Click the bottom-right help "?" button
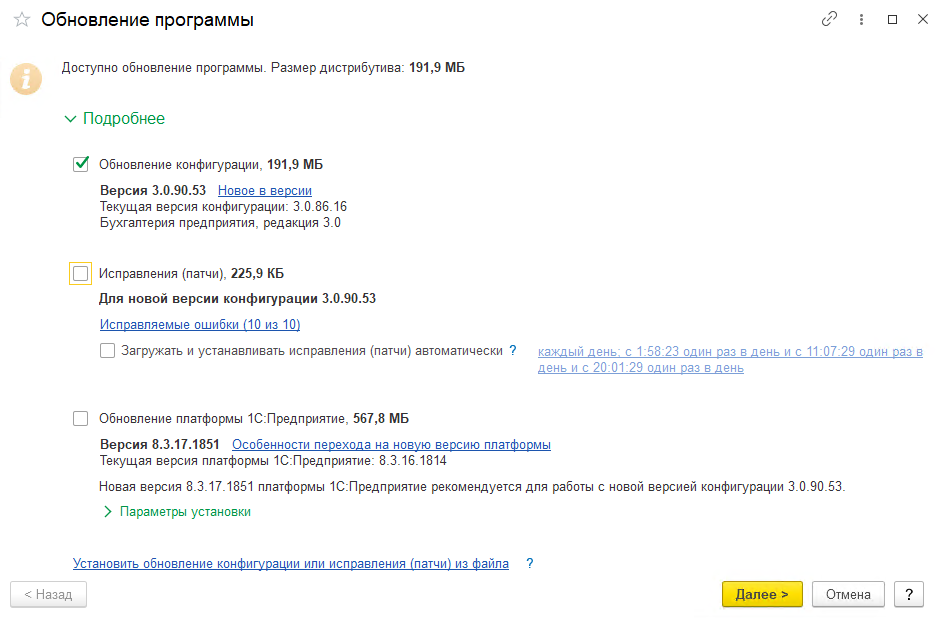Viewport: 941px width, 618px height. (908, 594)
